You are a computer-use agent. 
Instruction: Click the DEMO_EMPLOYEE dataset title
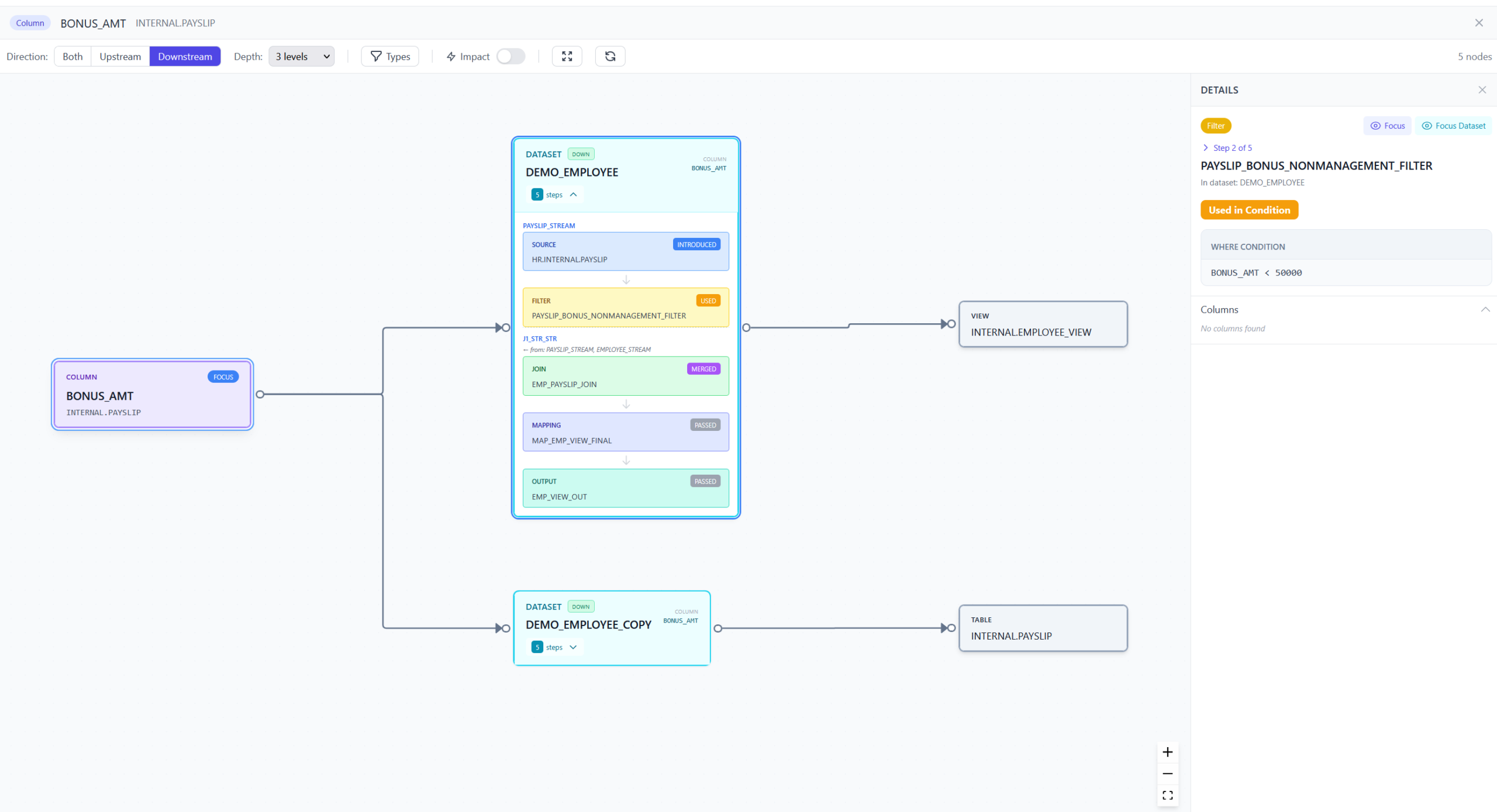pyautogui.click(x=572, y=172)
